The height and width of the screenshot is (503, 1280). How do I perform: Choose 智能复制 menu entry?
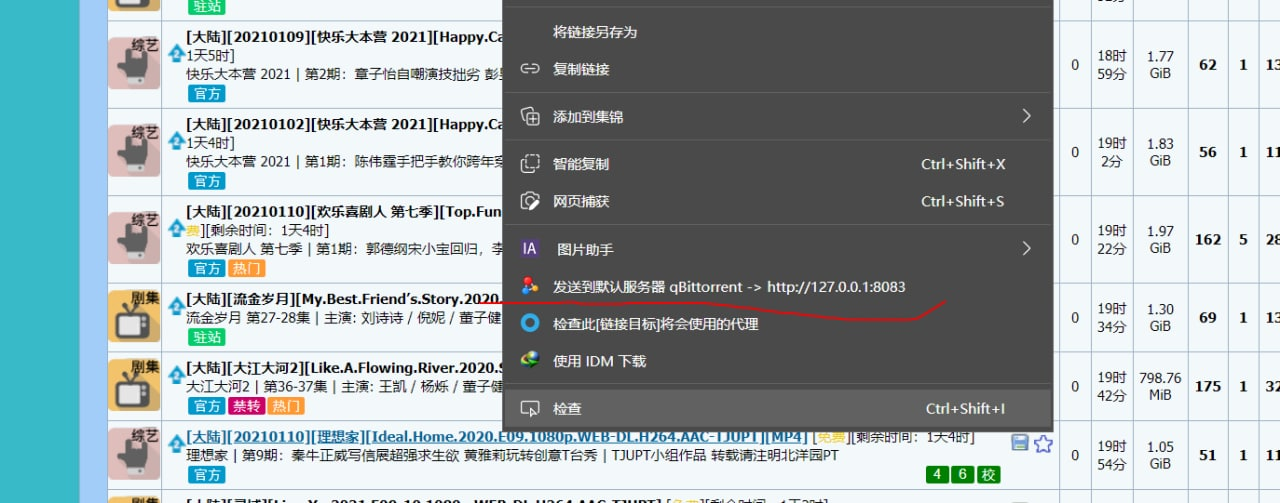[778, 164]
